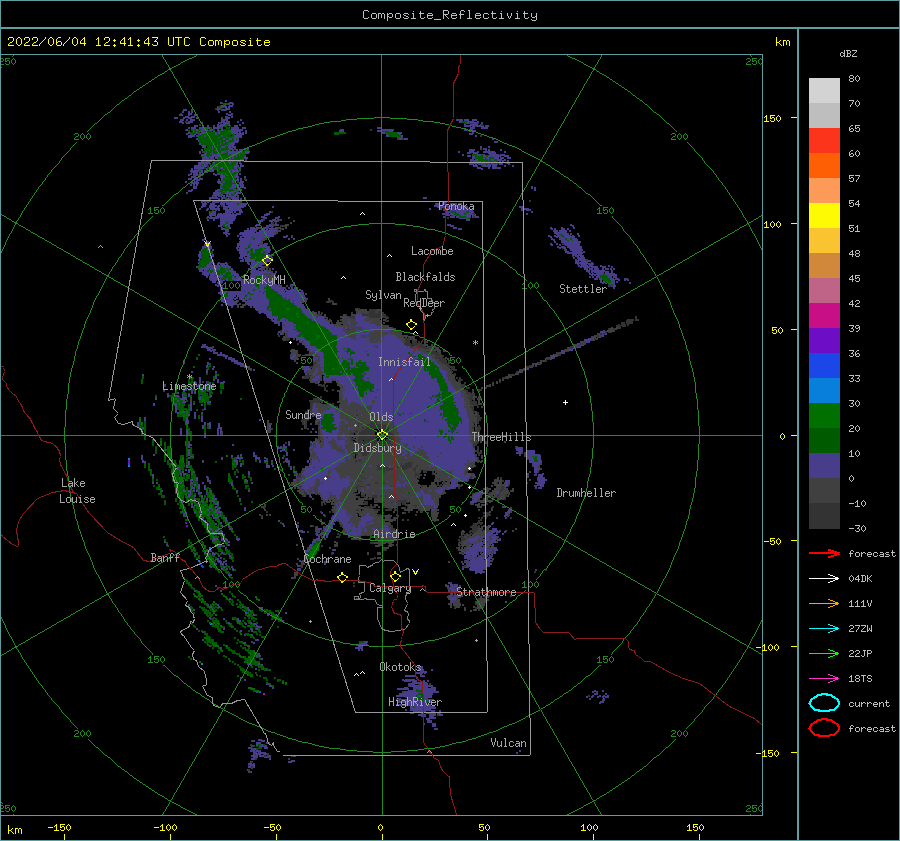
Task: Click the Okotoks town label
Action: click(x=400, y=667)
